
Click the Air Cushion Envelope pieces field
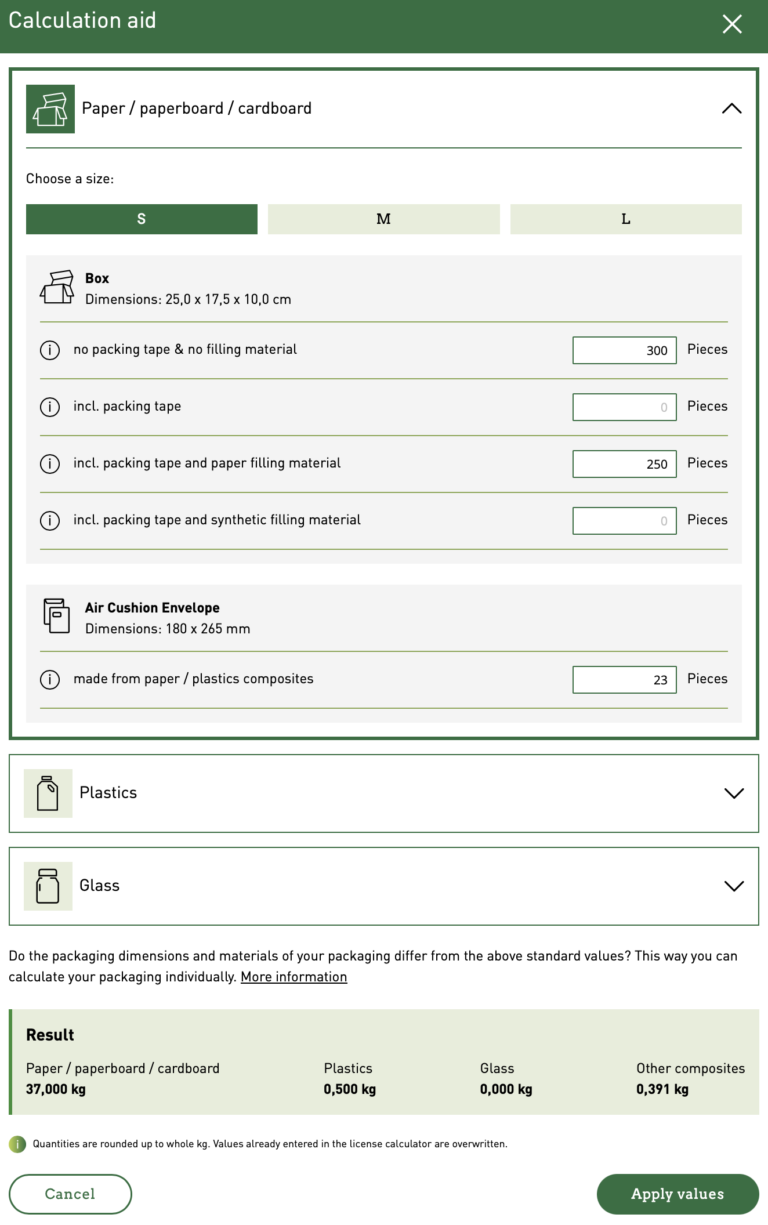click(624, 680)
